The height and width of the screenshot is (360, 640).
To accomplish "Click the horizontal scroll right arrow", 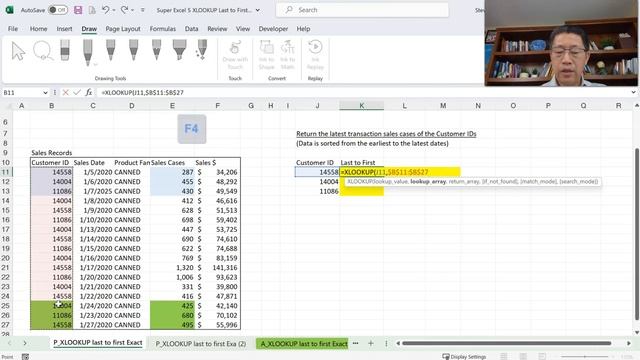I will (629, 344).
